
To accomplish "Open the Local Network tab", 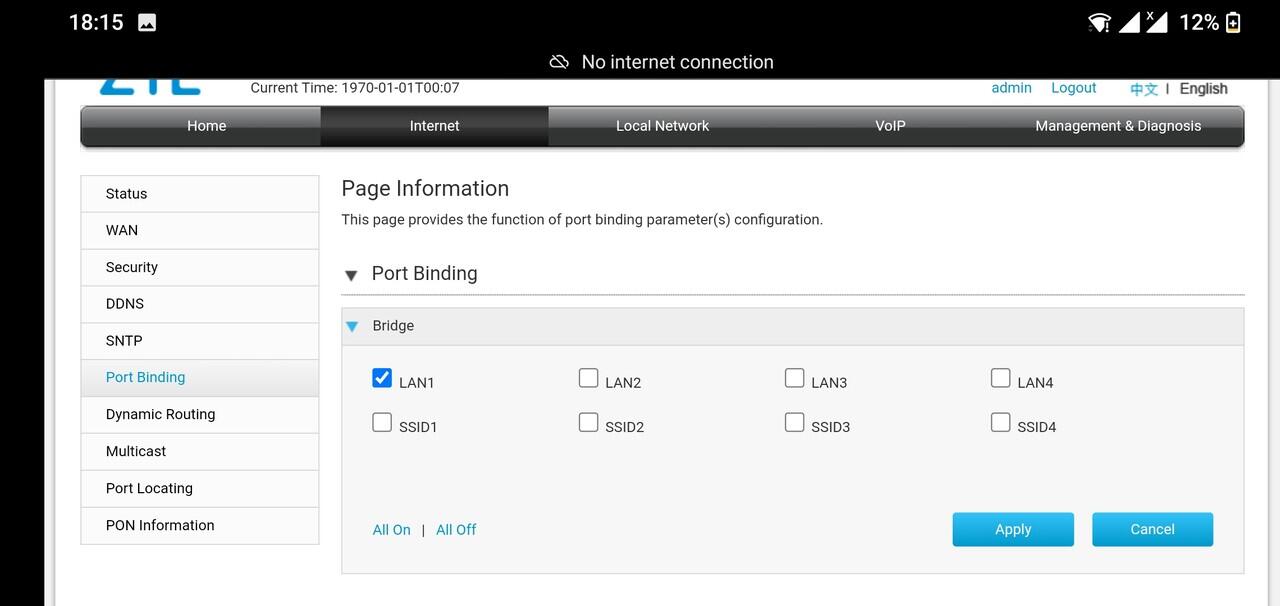I will (662, 126).
